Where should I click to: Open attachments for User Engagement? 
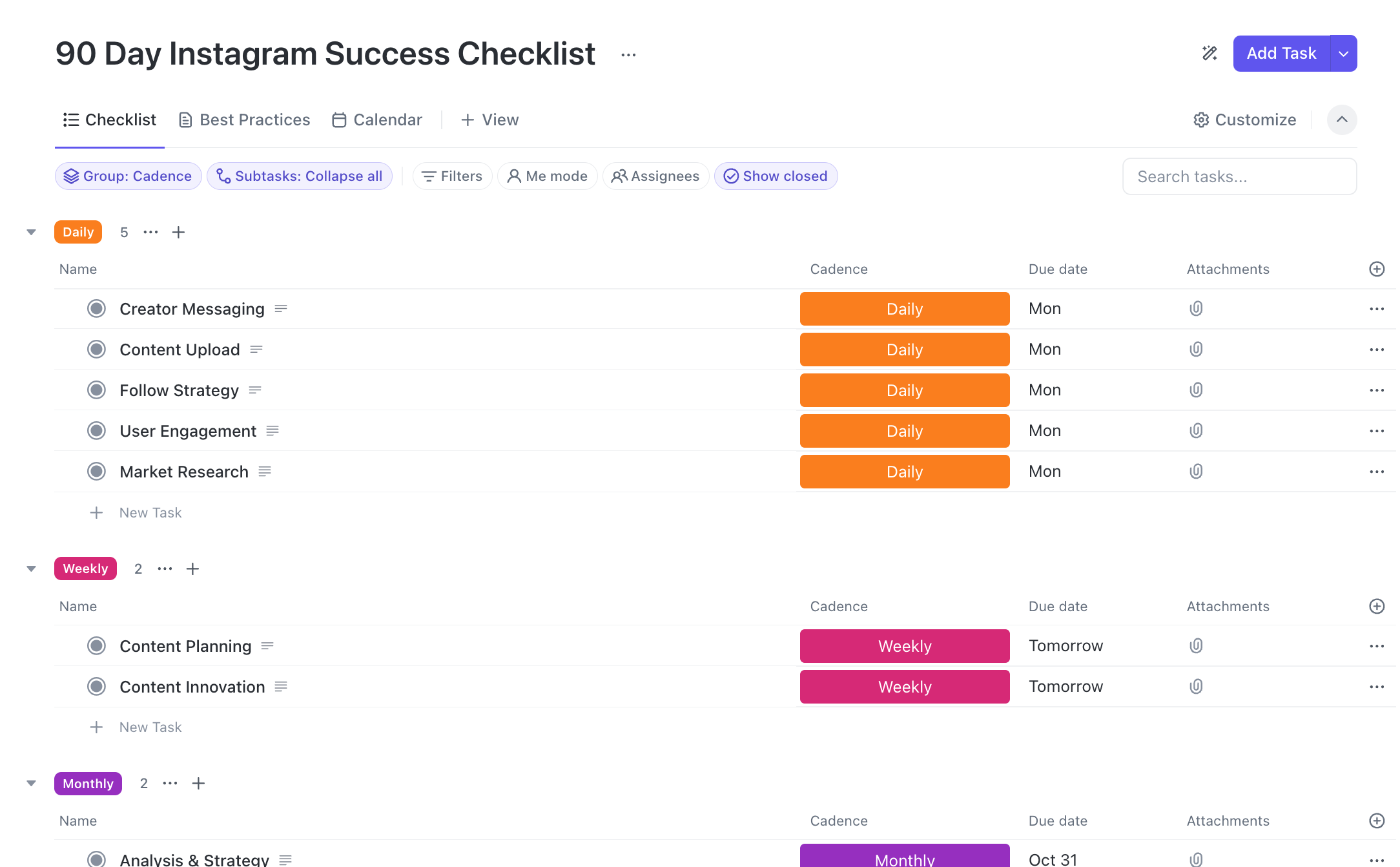coord(1196,431)
